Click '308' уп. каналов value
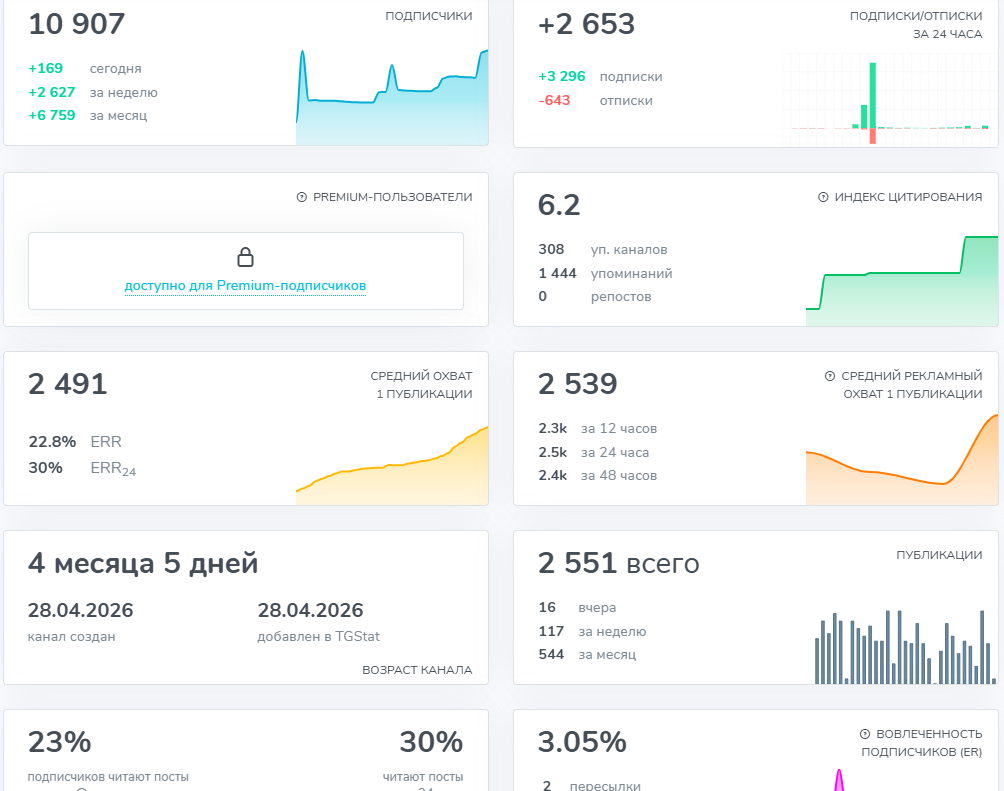This screenshot has height=791, width=1004. 551,249
